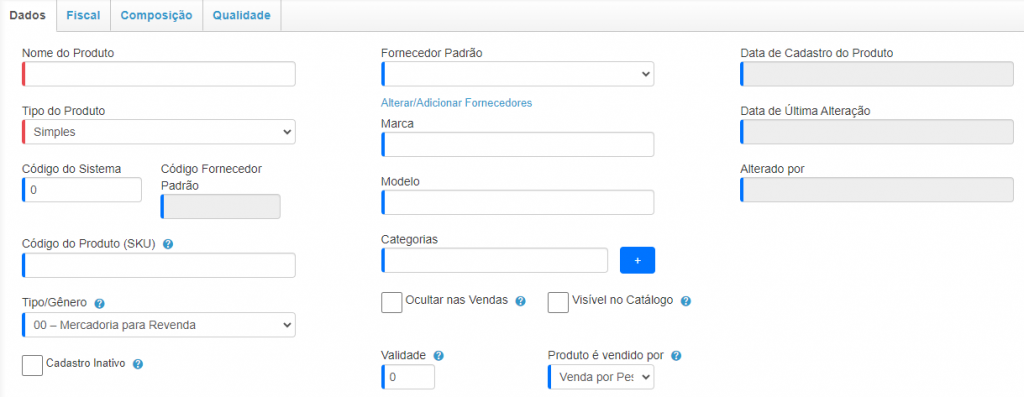Image resolution: width=1024 pixels, height=397 pixels.
Task: Click the Validade number field
Action: [x=408, y=377]
